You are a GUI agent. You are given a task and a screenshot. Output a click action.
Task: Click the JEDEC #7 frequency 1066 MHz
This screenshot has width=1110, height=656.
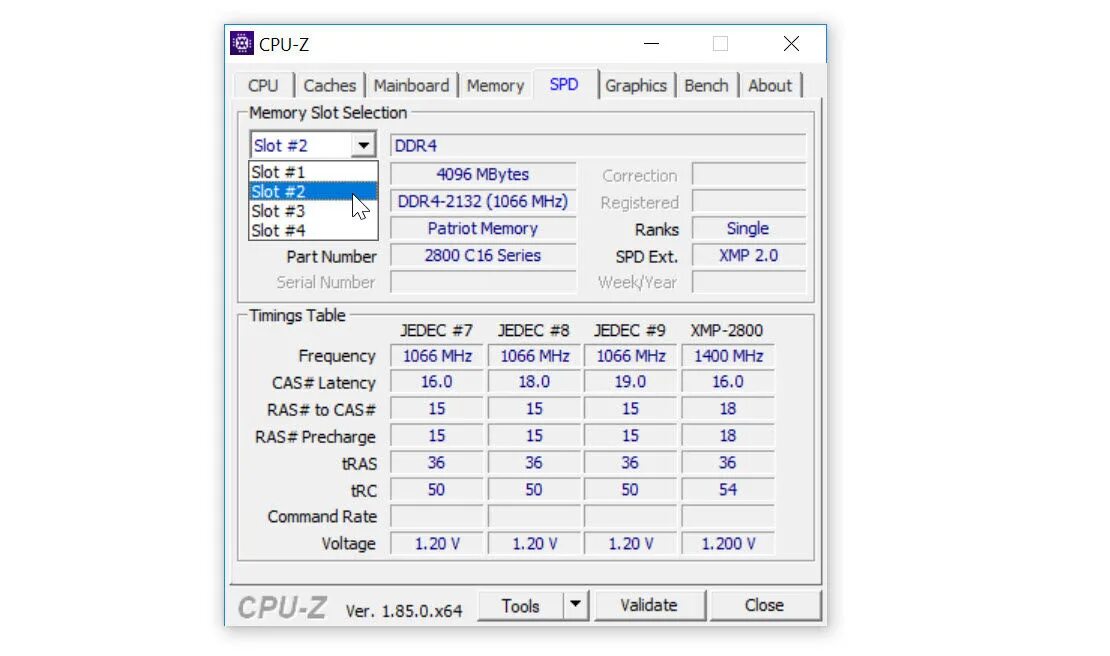click(x=437, y=356)
